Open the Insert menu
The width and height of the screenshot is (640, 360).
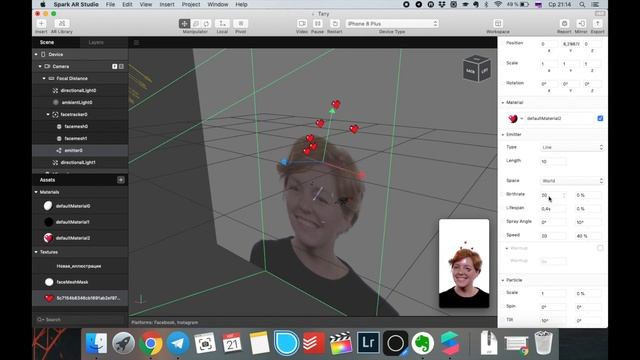point(167,4)
